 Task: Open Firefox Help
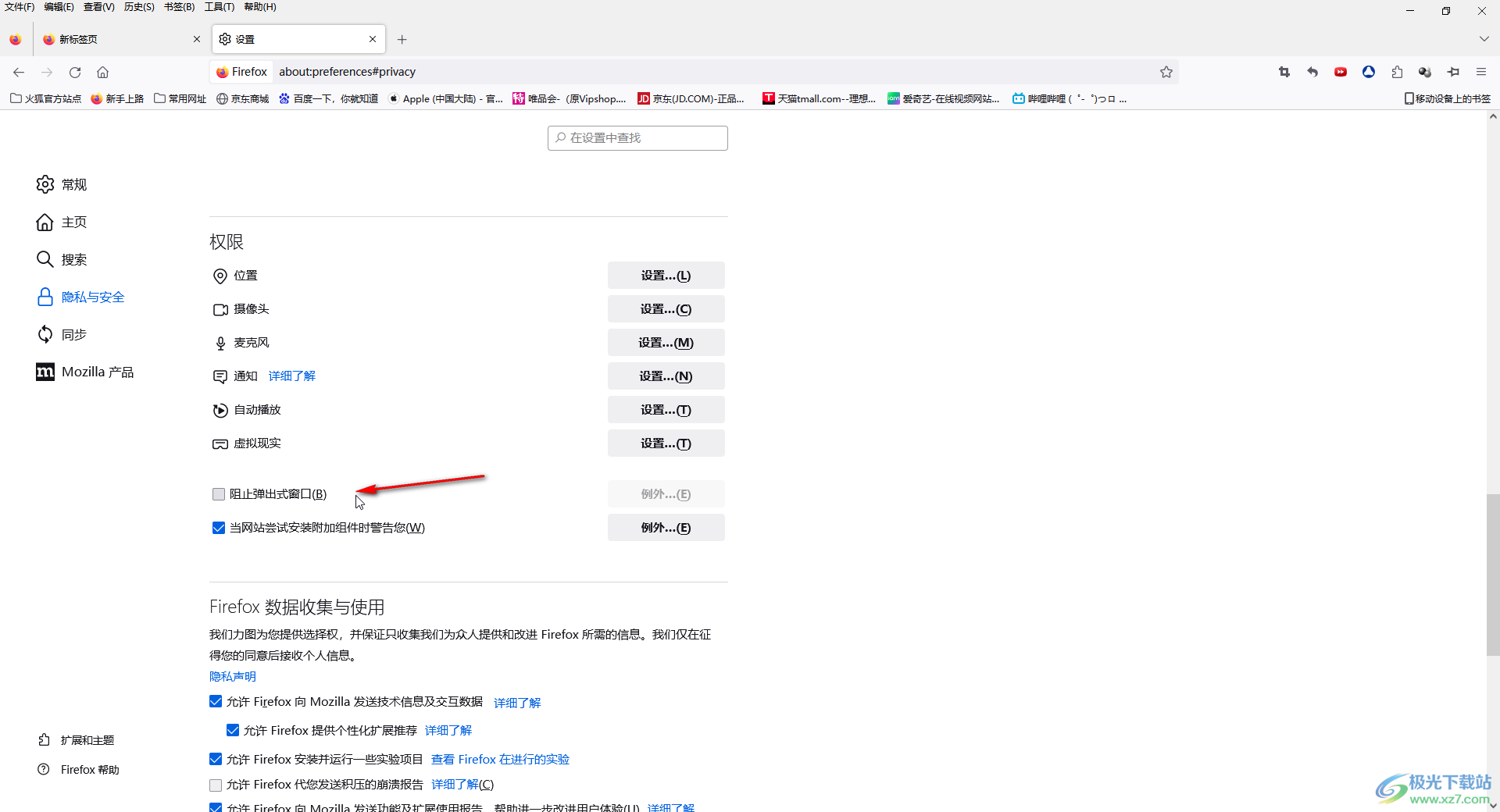(x=78, y=769)
